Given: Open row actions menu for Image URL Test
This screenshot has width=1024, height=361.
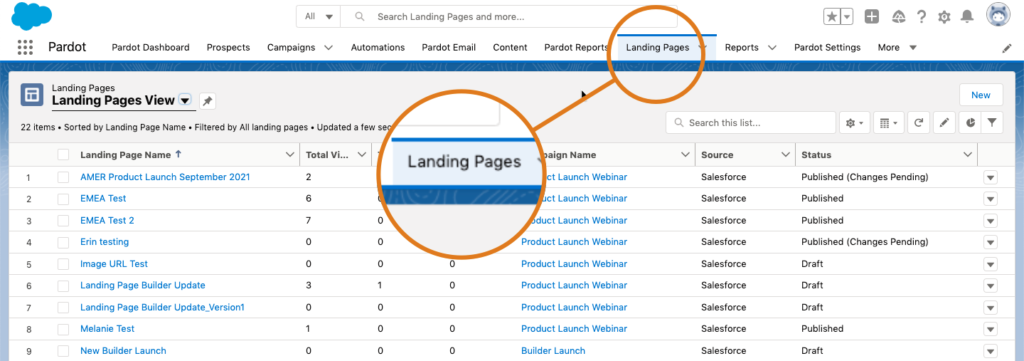Looking at the screenshot, I should coord(991,264).
